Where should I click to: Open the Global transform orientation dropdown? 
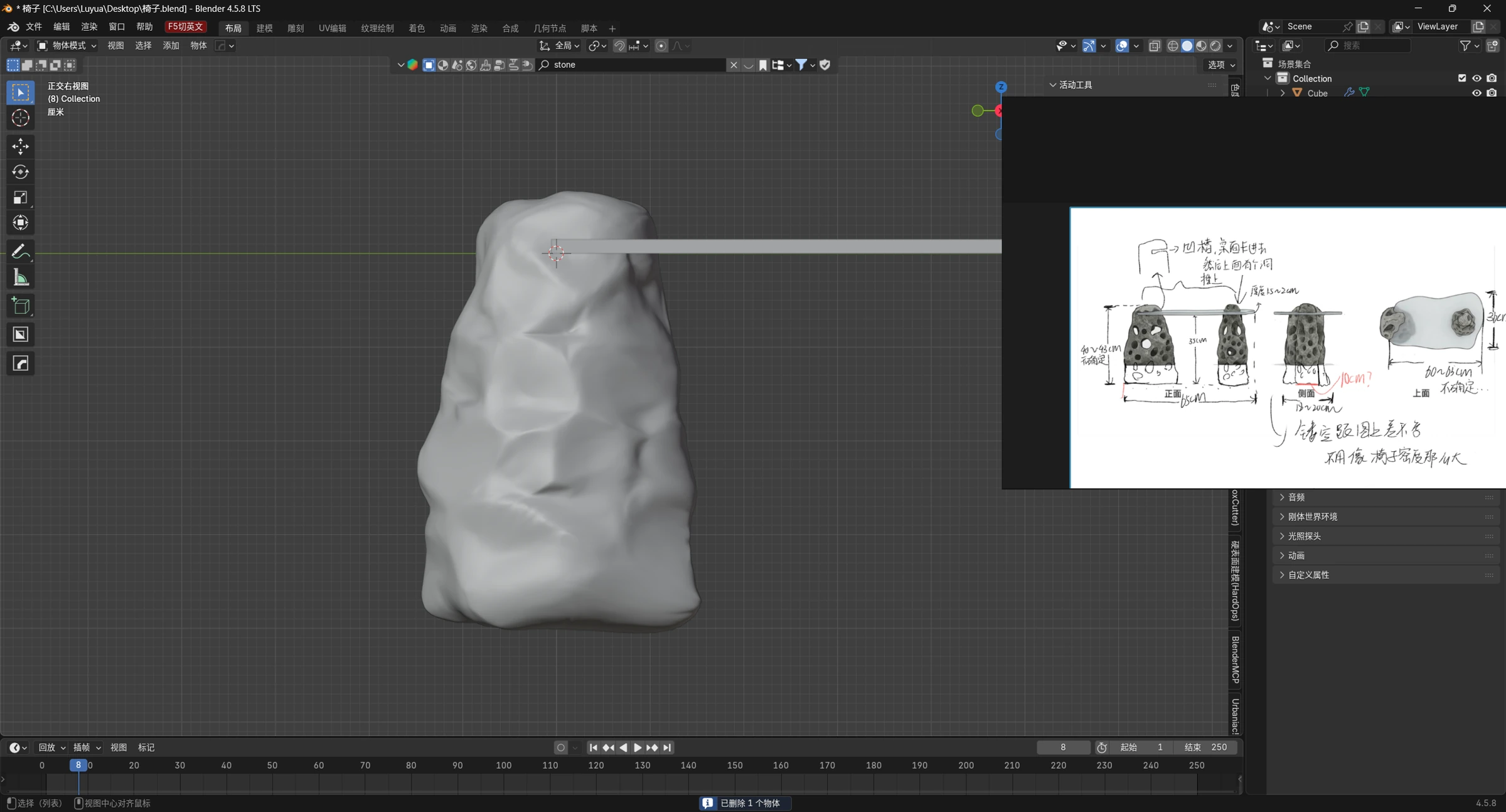[x=559, y=46]
